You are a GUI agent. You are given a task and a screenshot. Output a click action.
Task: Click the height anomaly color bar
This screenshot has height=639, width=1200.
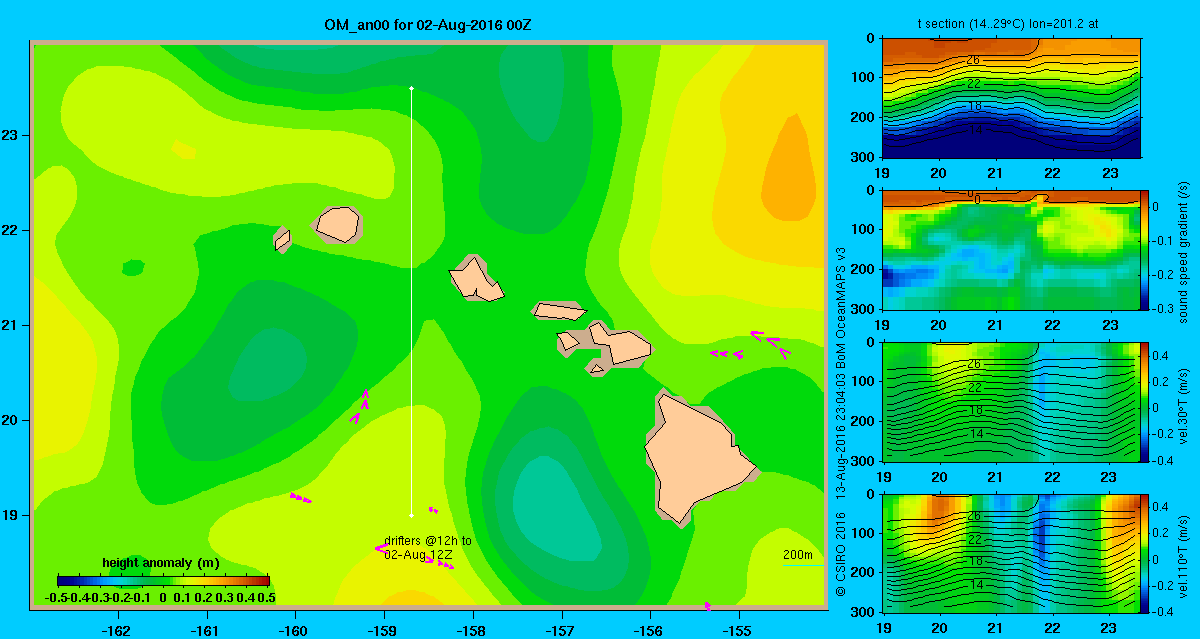[164, 580]
